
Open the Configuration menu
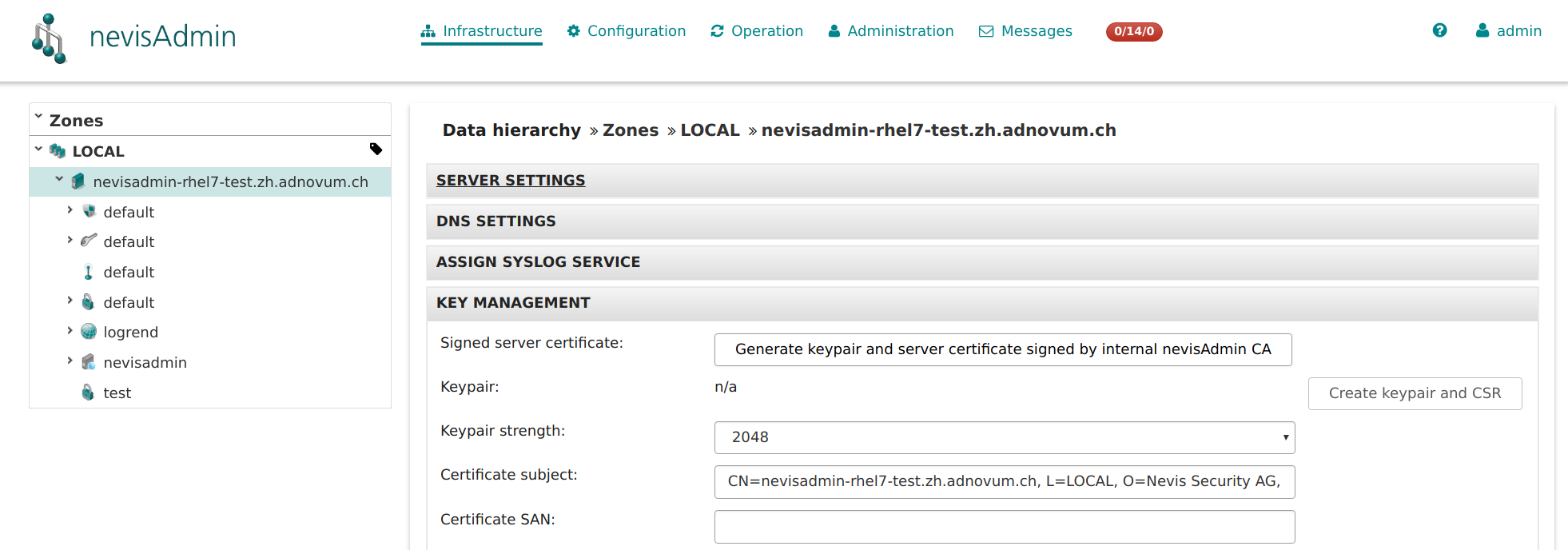pyautogui.click(x=627, y=31)
